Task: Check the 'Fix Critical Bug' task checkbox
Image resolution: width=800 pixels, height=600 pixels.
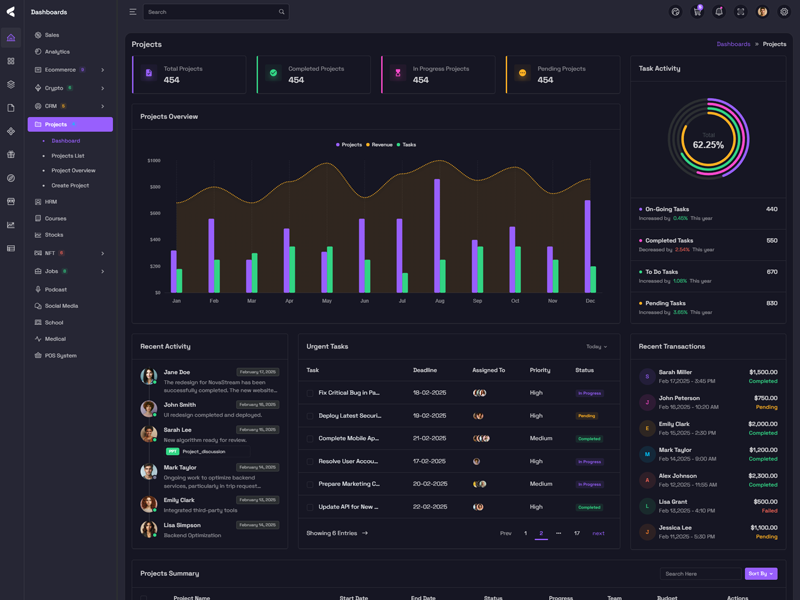Action: [x=311, y=393]
